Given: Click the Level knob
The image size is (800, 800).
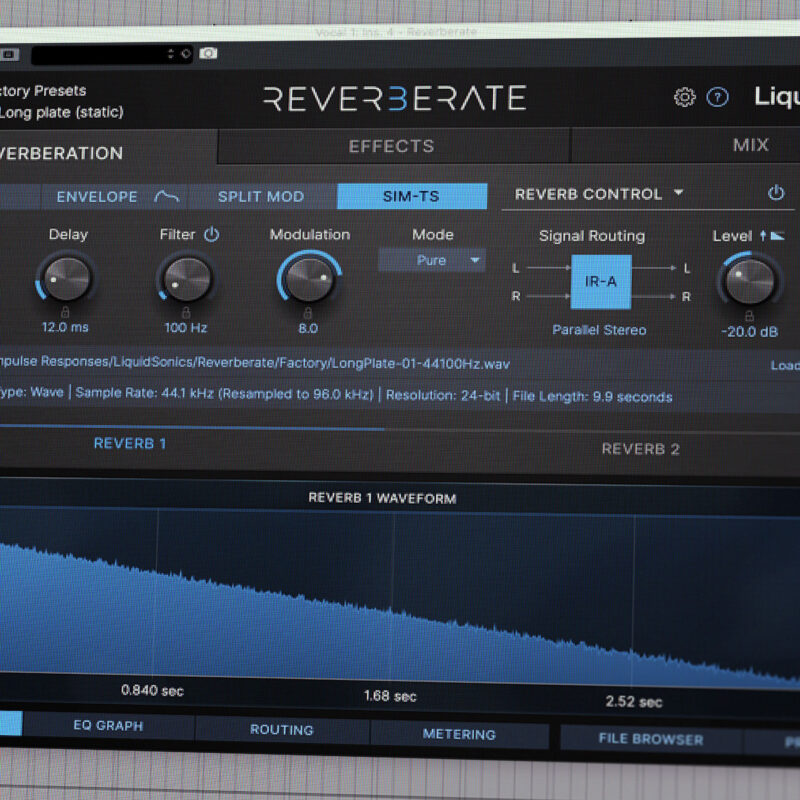Looking at the screenshot, I should tap(749, 281).
